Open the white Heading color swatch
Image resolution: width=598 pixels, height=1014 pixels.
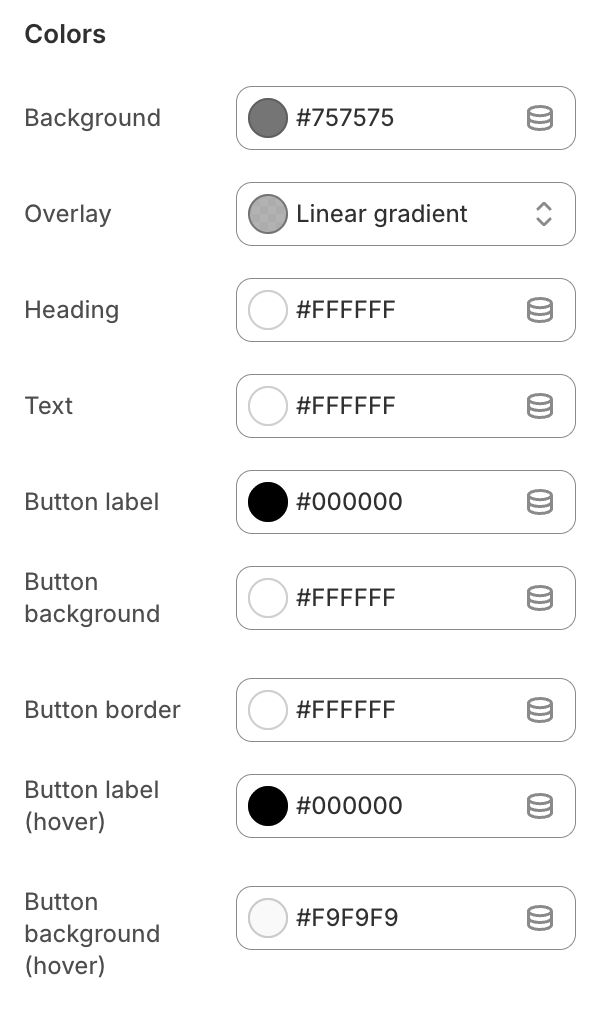268,310
